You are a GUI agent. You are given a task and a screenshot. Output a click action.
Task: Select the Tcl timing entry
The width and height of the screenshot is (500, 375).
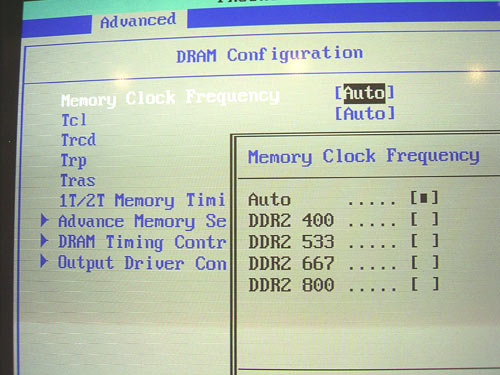click(x=74, y=120)
